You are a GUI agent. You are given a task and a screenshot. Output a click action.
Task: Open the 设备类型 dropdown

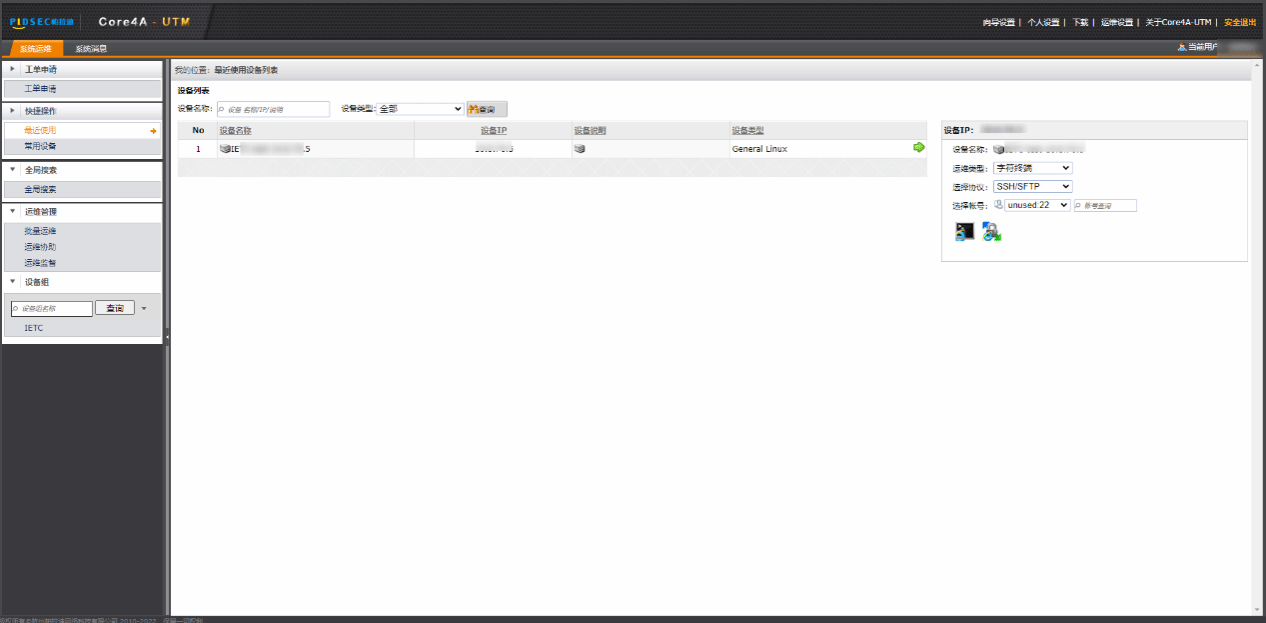(420, 109)
